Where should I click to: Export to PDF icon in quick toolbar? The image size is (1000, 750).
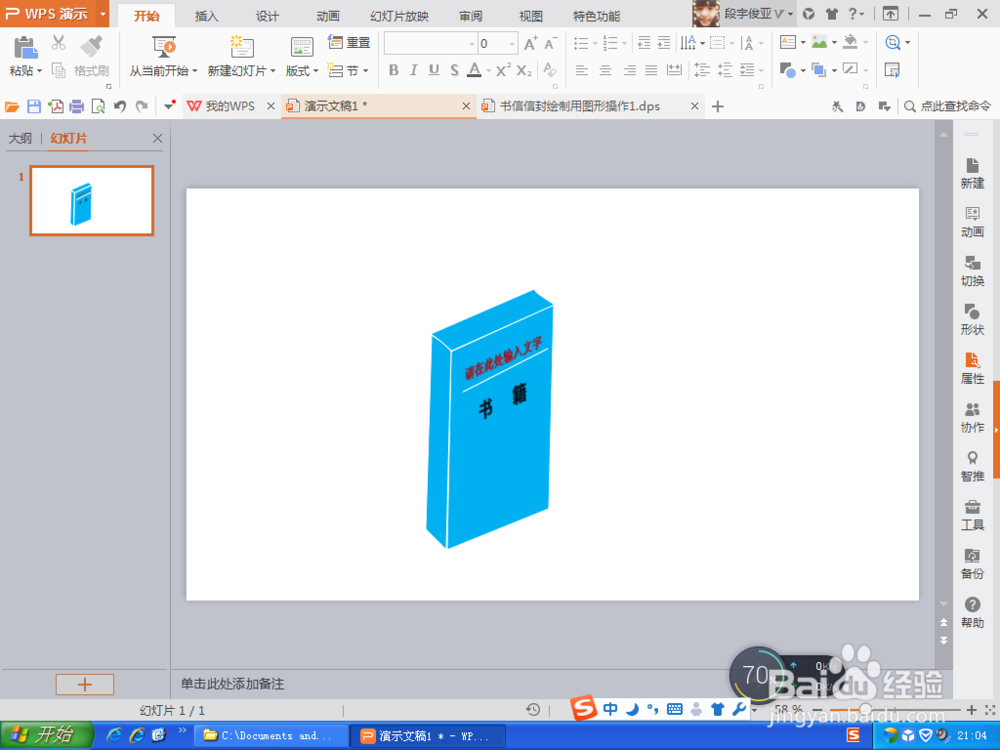pyautogui.click(x=55, y=107)
